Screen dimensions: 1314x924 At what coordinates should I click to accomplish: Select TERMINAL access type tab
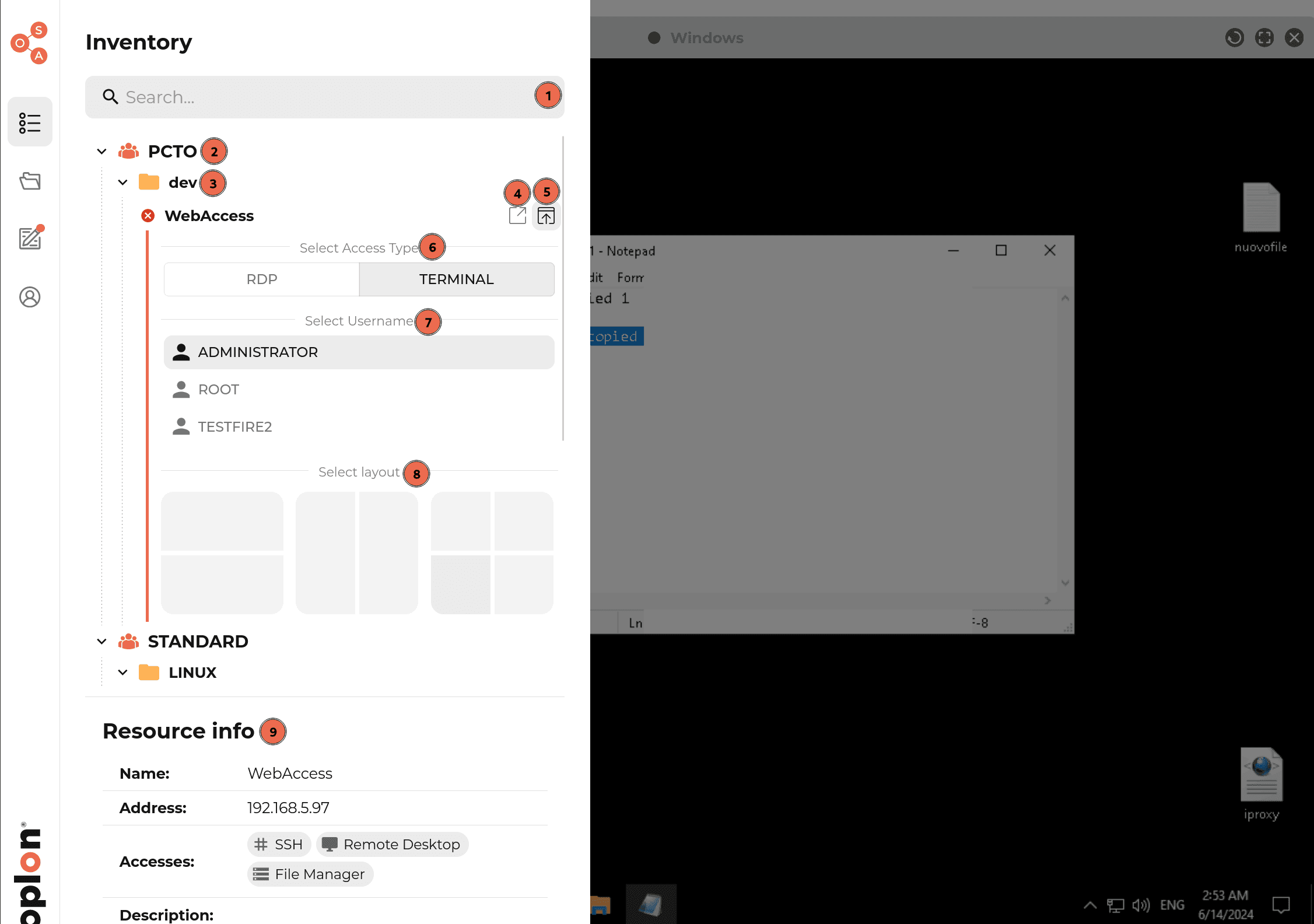455,279
